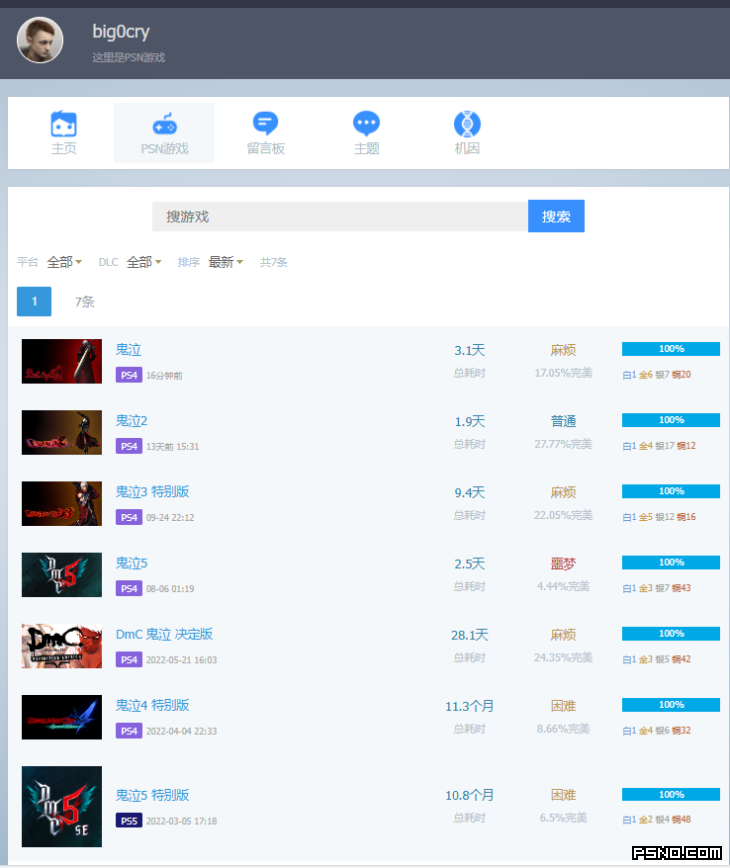The width and height of the screenshot is (730, 868).
Task: Click the 100% progress bar for 鬼泣5 特别版
Action: point(671,794)
